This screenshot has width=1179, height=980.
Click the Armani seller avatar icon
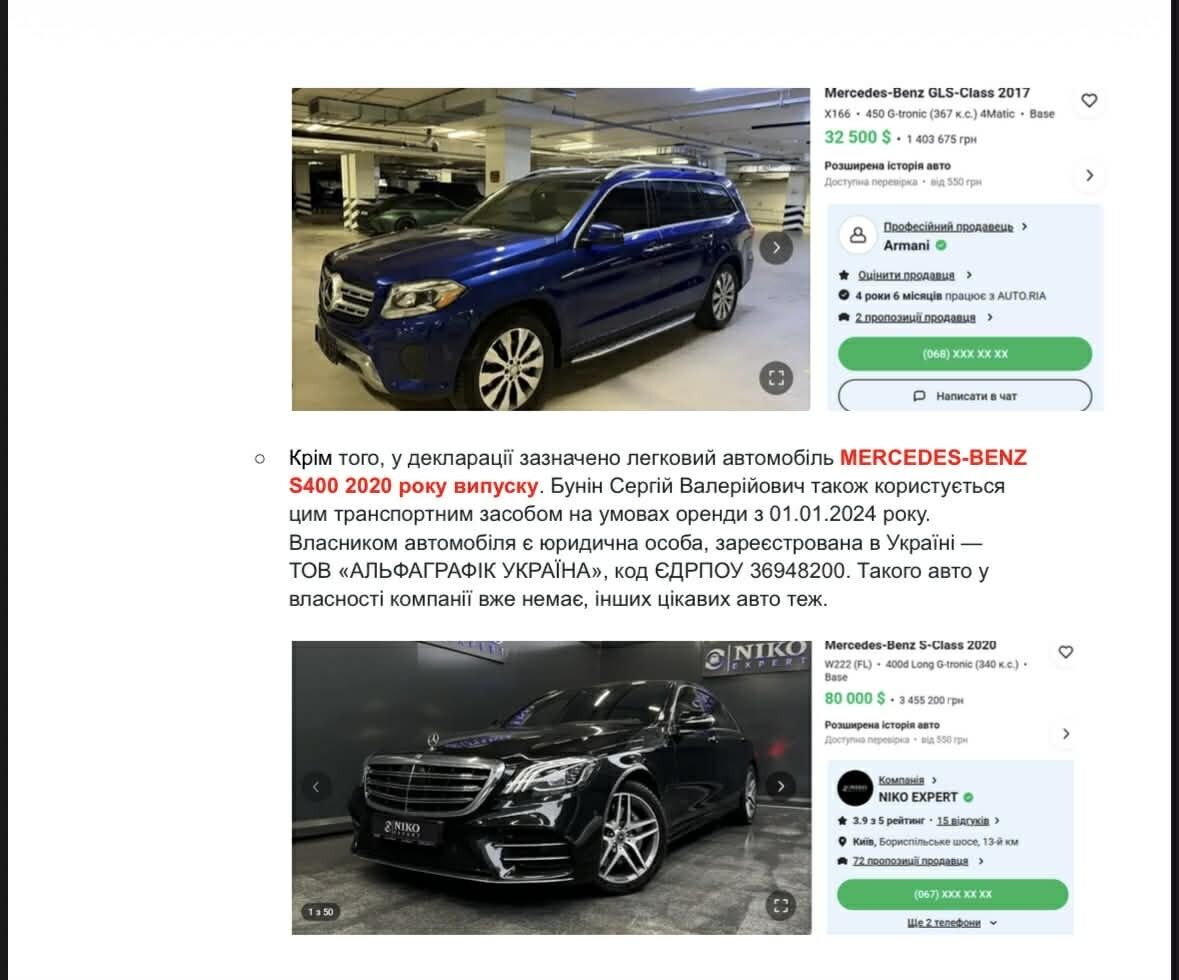(x=857, y=235)
